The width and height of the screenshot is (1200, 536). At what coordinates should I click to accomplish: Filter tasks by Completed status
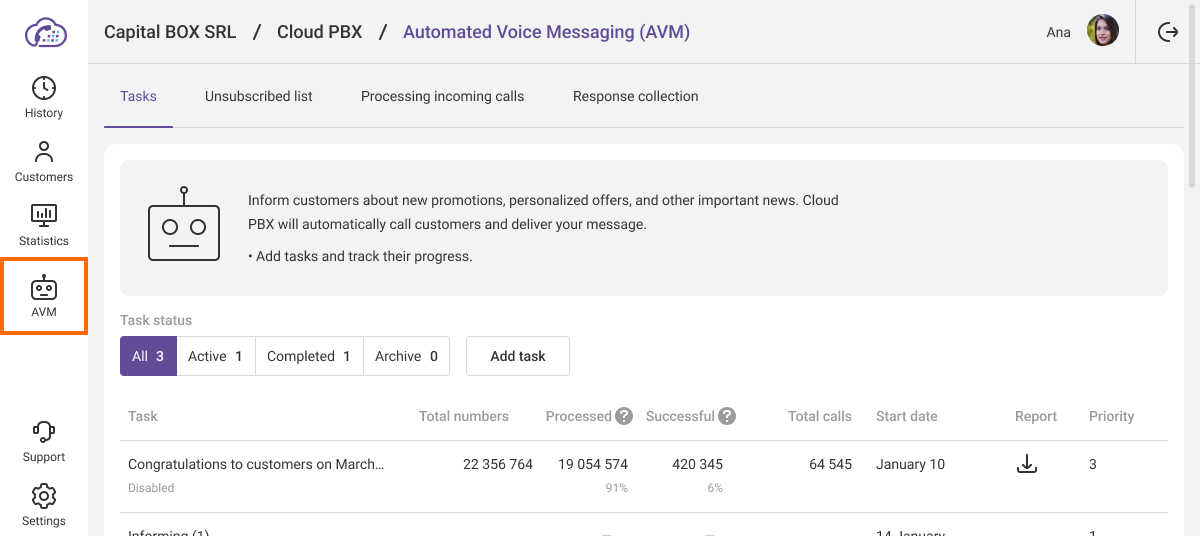tap(308, 356)
